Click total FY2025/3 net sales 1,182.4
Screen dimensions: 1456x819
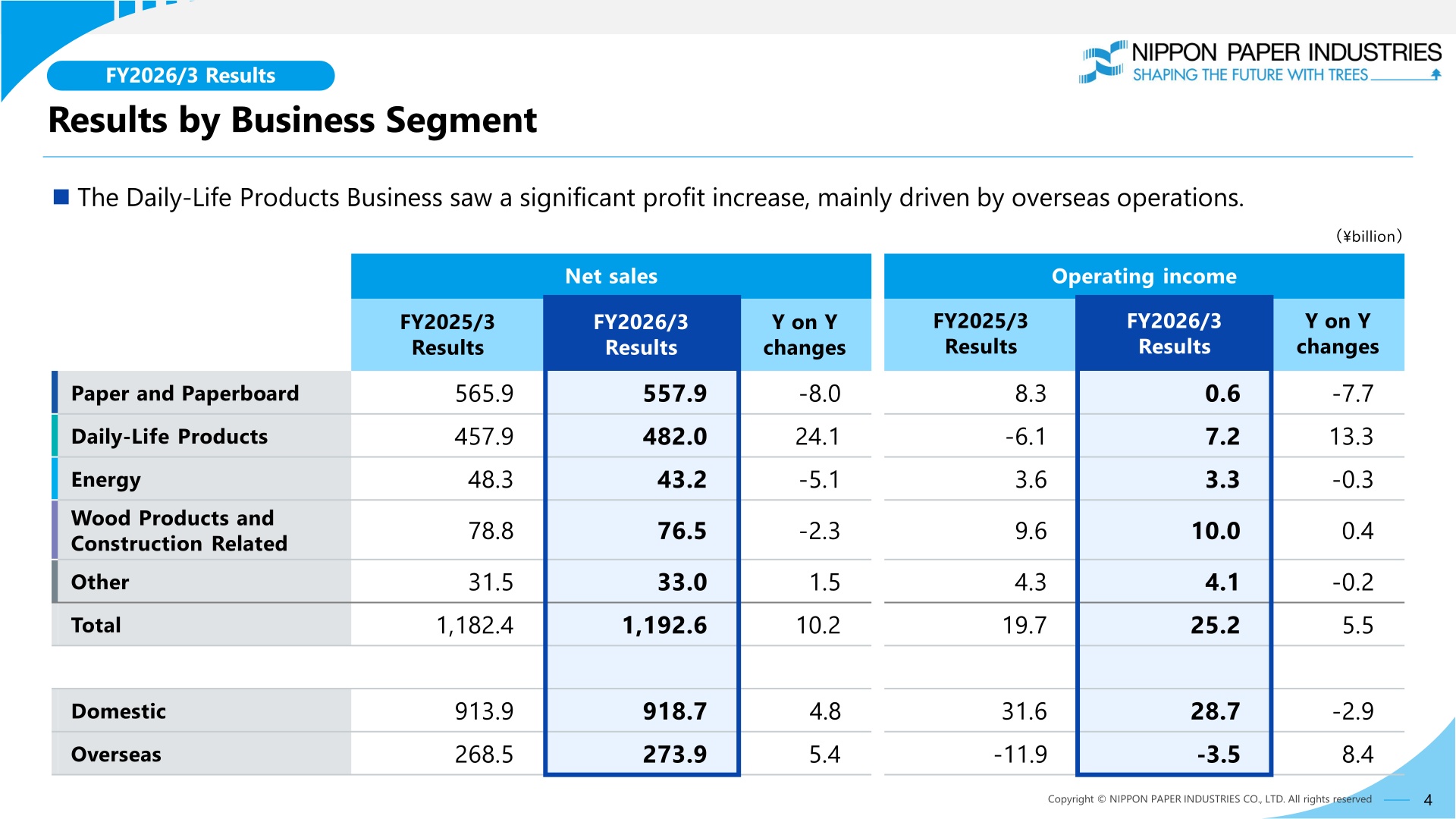point(475,626)
